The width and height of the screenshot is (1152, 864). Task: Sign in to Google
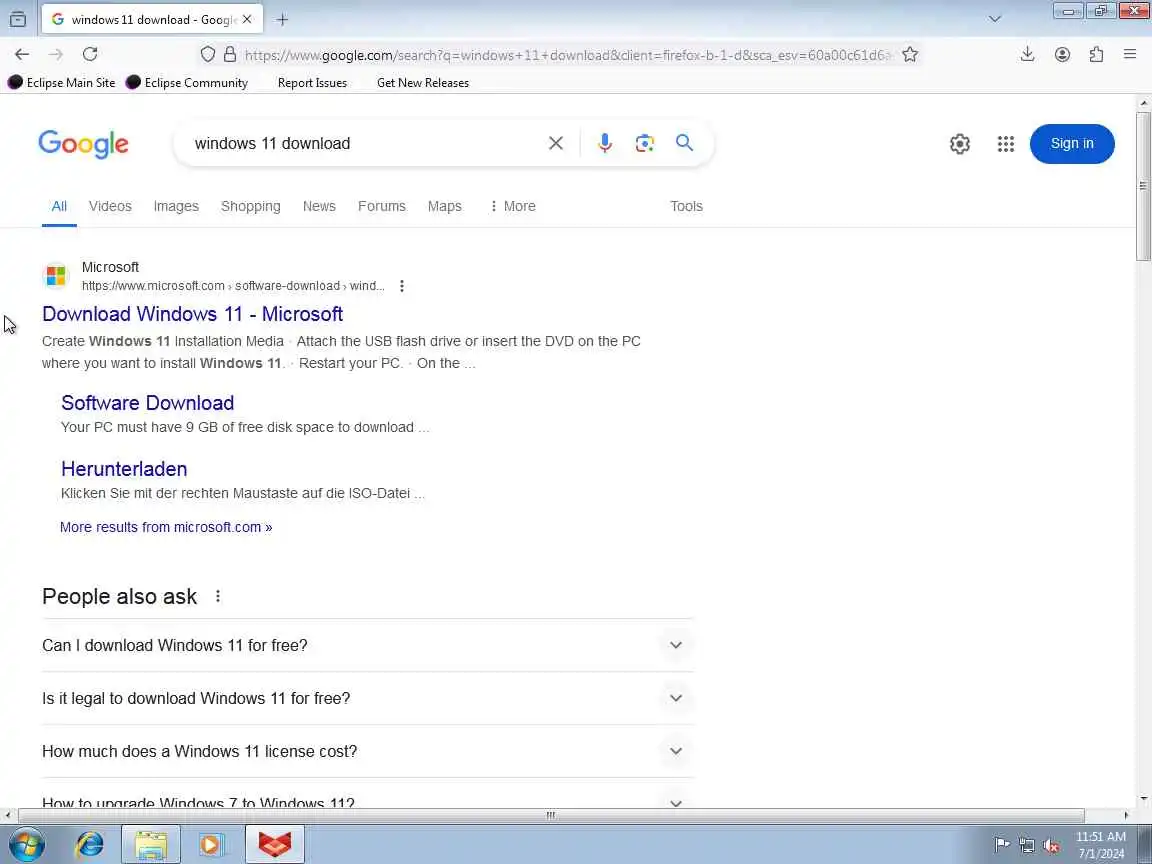pyautogui.click(x=1072, y=144)
